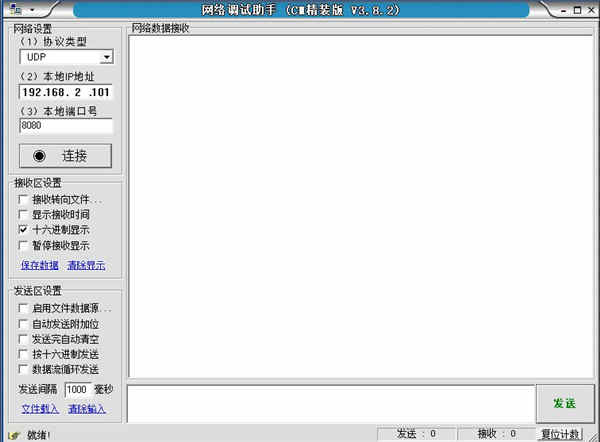
Task: Enable 接收转向文件 checkbox
Action: 23,199
